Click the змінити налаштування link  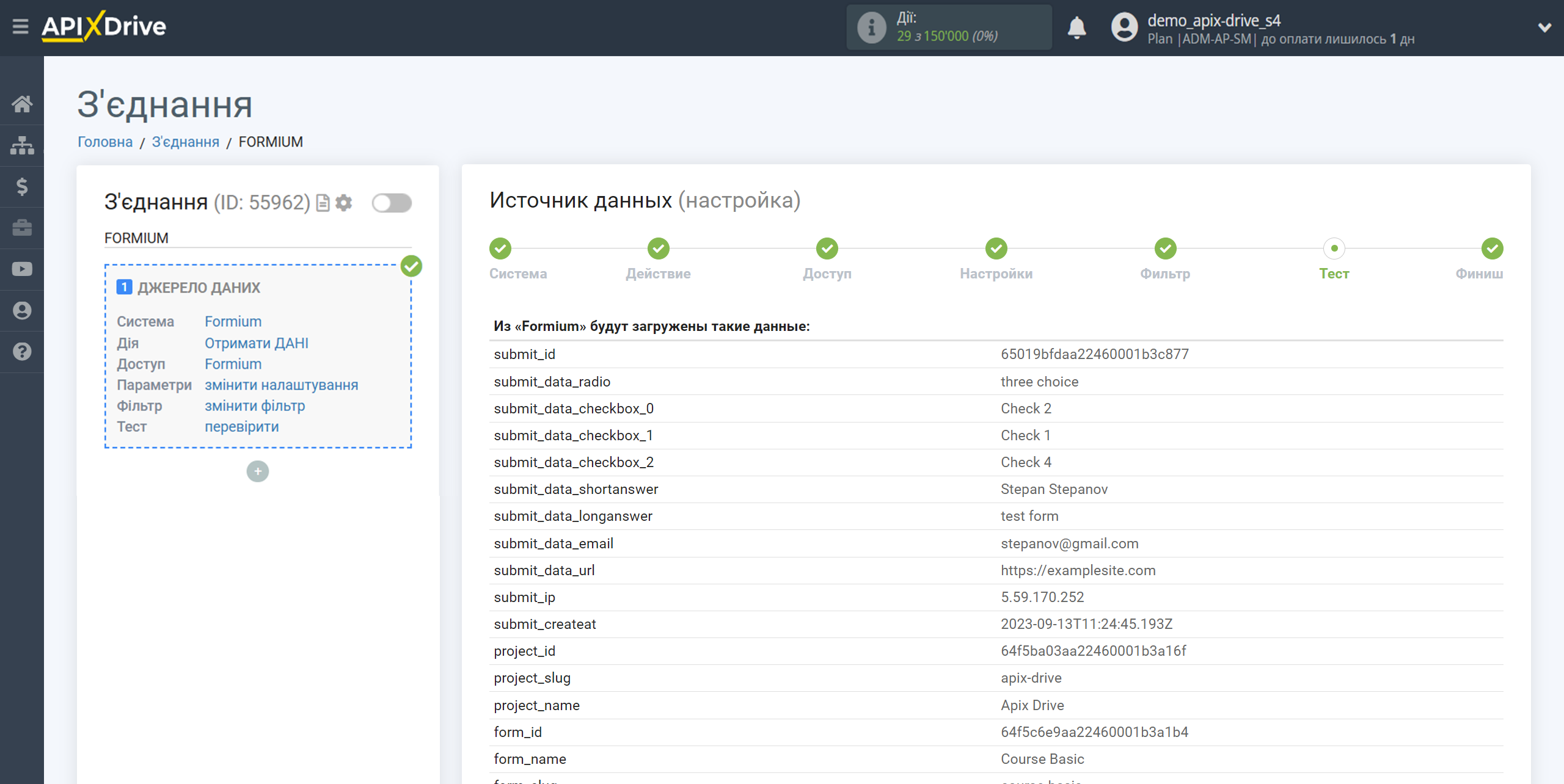point(281,385)
